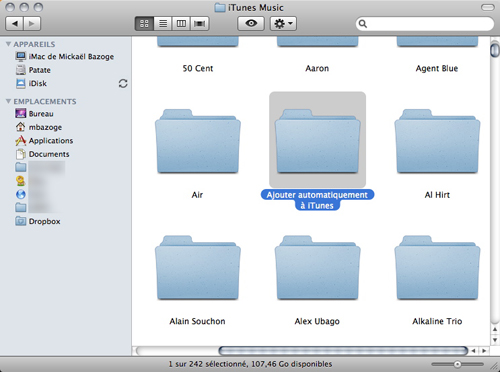500x372 pixels.
Task: Click the 50 Cent folder label
Action: point(198,68)
